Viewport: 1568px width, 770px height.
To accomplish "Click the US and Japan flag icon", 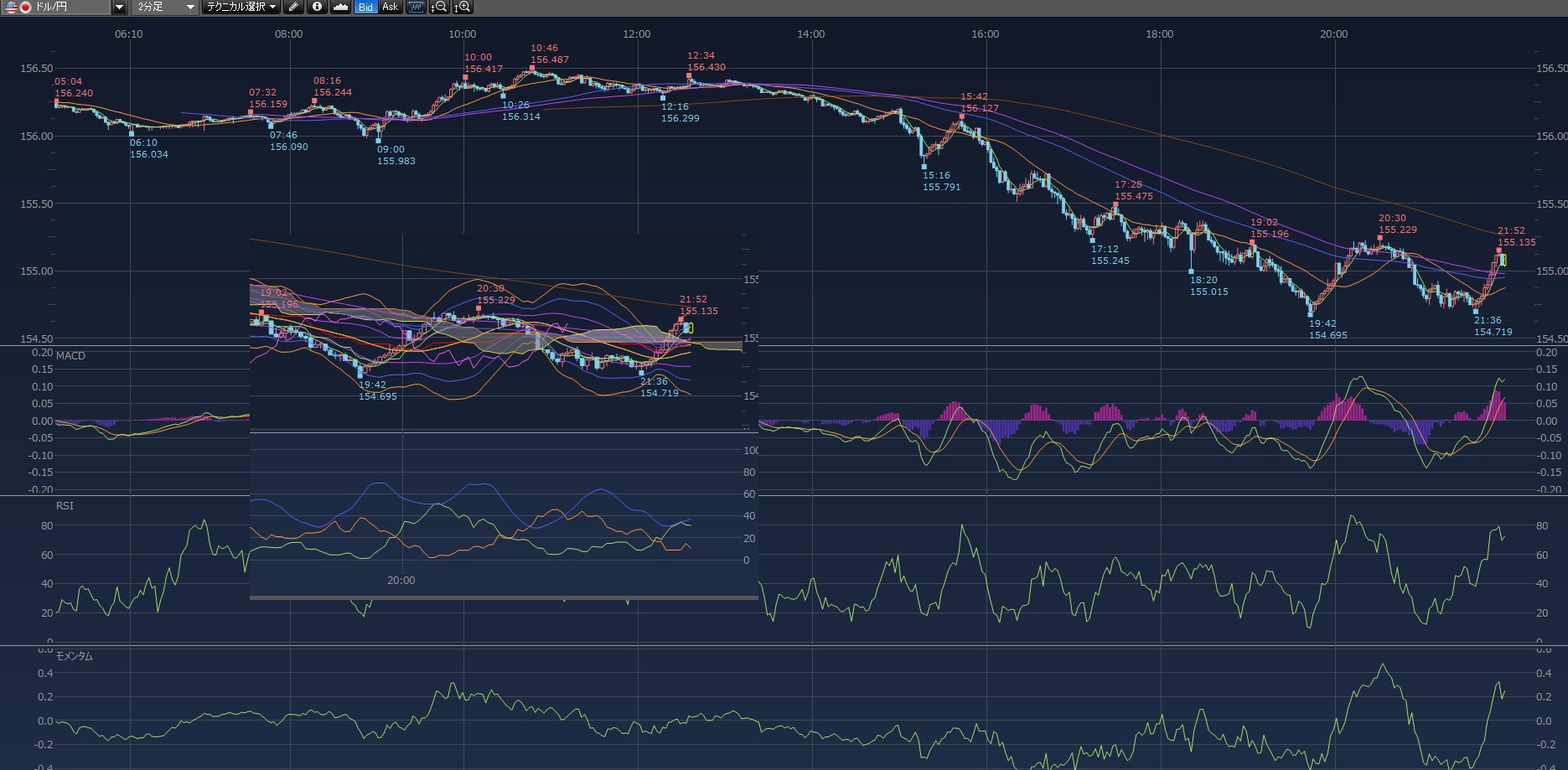I will pyautogui.click(x=18, y=8).
